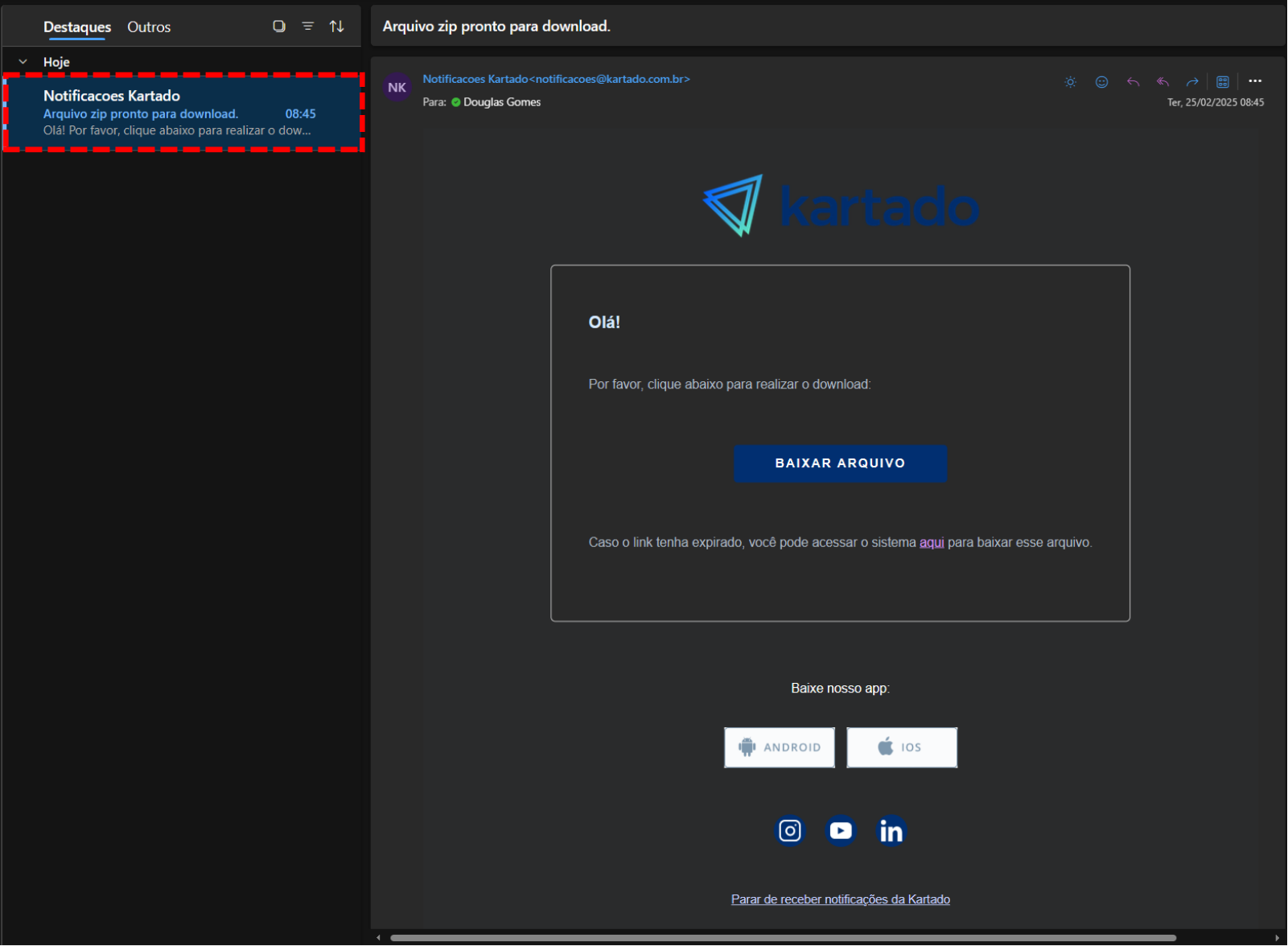The height and width of the screenshot is (946, 1288).
Task: Open the YouTube icon in the footer
Action: coord(840,831)
